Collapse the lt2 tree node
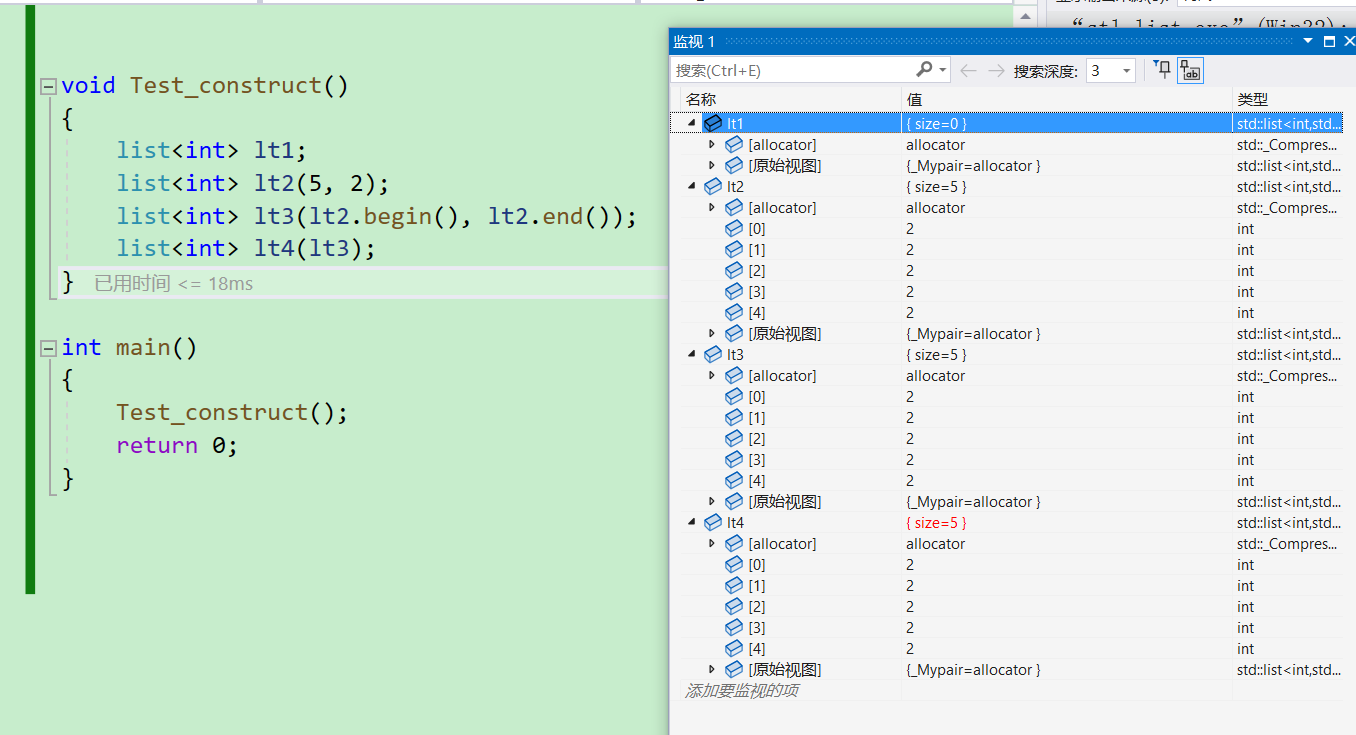The height and width of the screenshot is (735, 1356). [691, 187]
